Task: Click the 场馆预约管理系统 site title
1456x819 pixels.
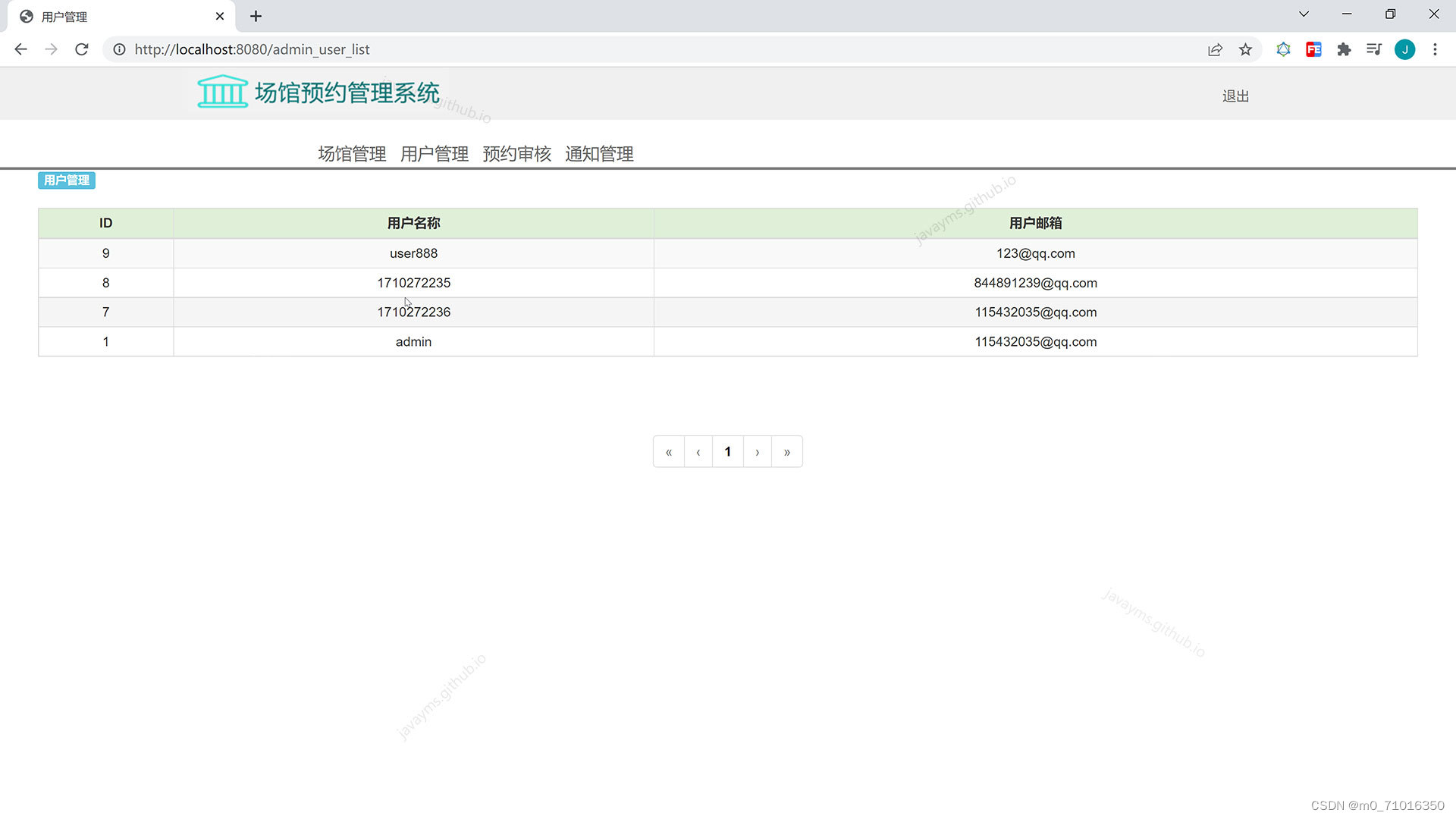Action: (347, 93)
